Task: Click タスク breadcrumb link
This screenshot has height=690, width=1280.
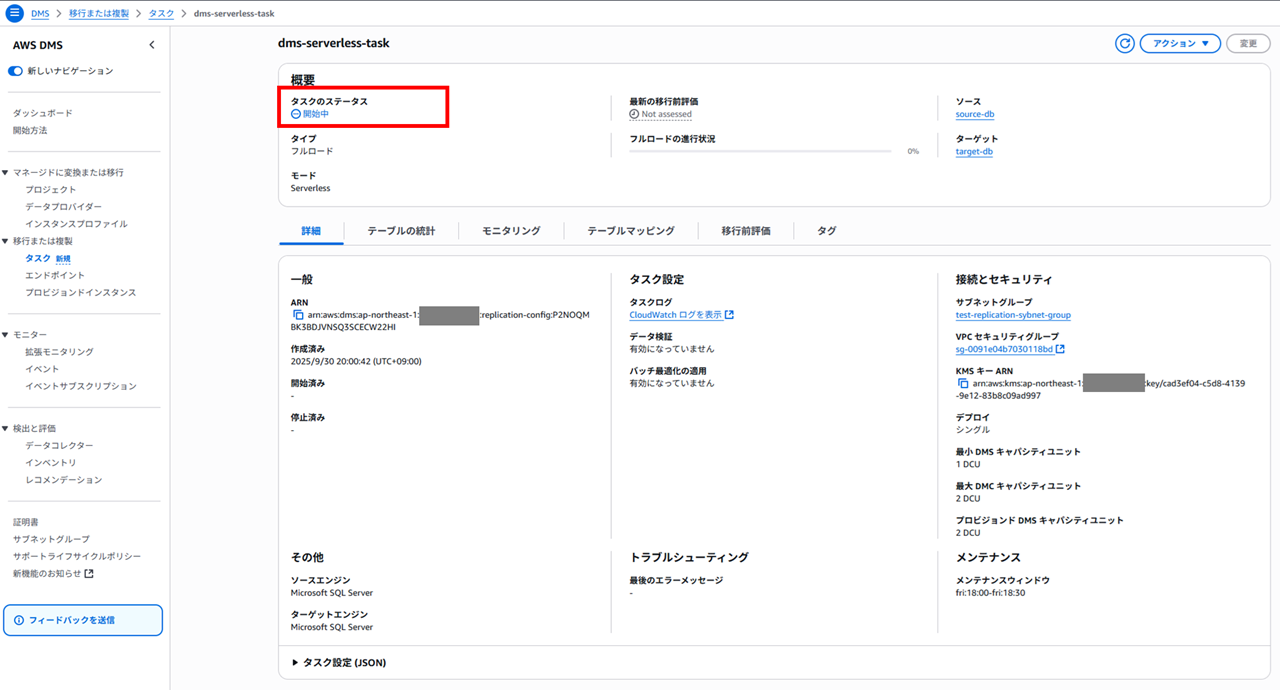Action: [161, 14]
